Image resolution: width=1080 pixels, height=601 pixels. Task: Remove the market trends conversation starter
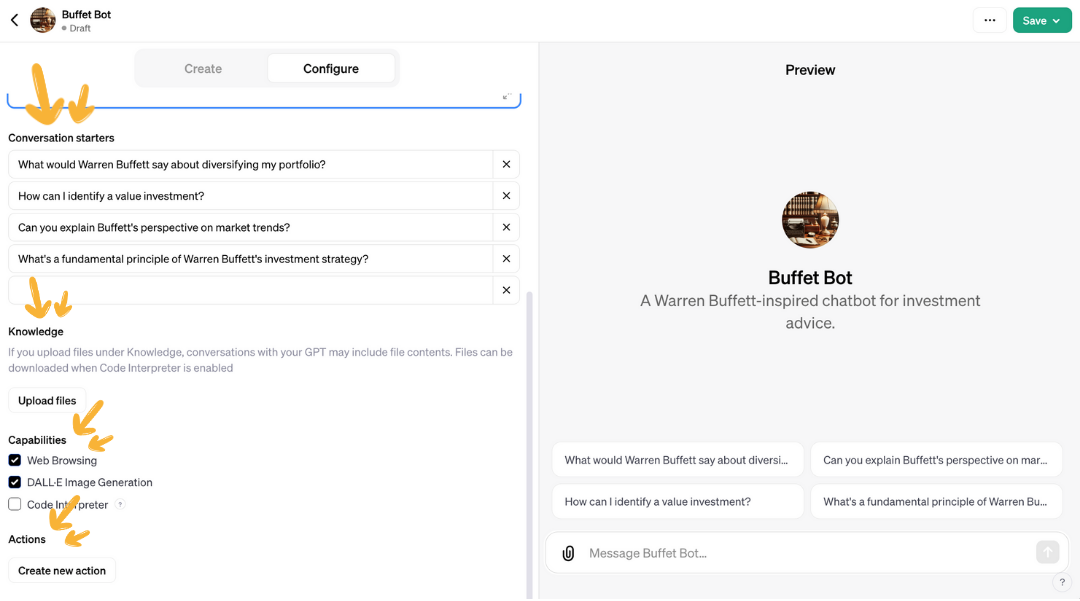pyautogui.click(x=506, y=228)
